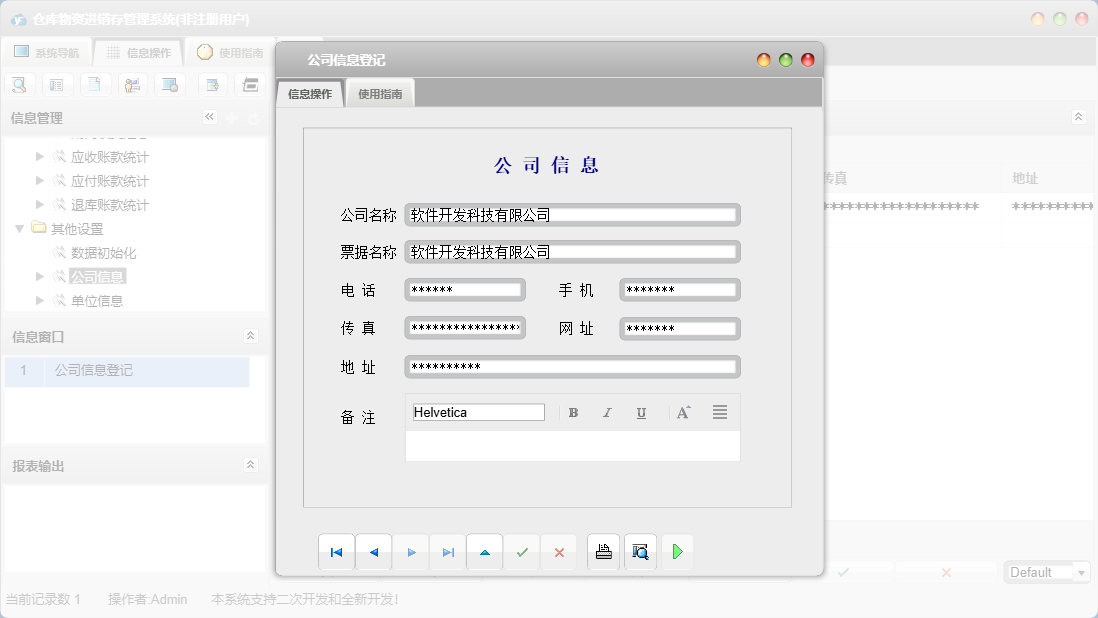Jump to the last record
Viewport: 1098px width, 618px height.
click(x=448, y=552)
